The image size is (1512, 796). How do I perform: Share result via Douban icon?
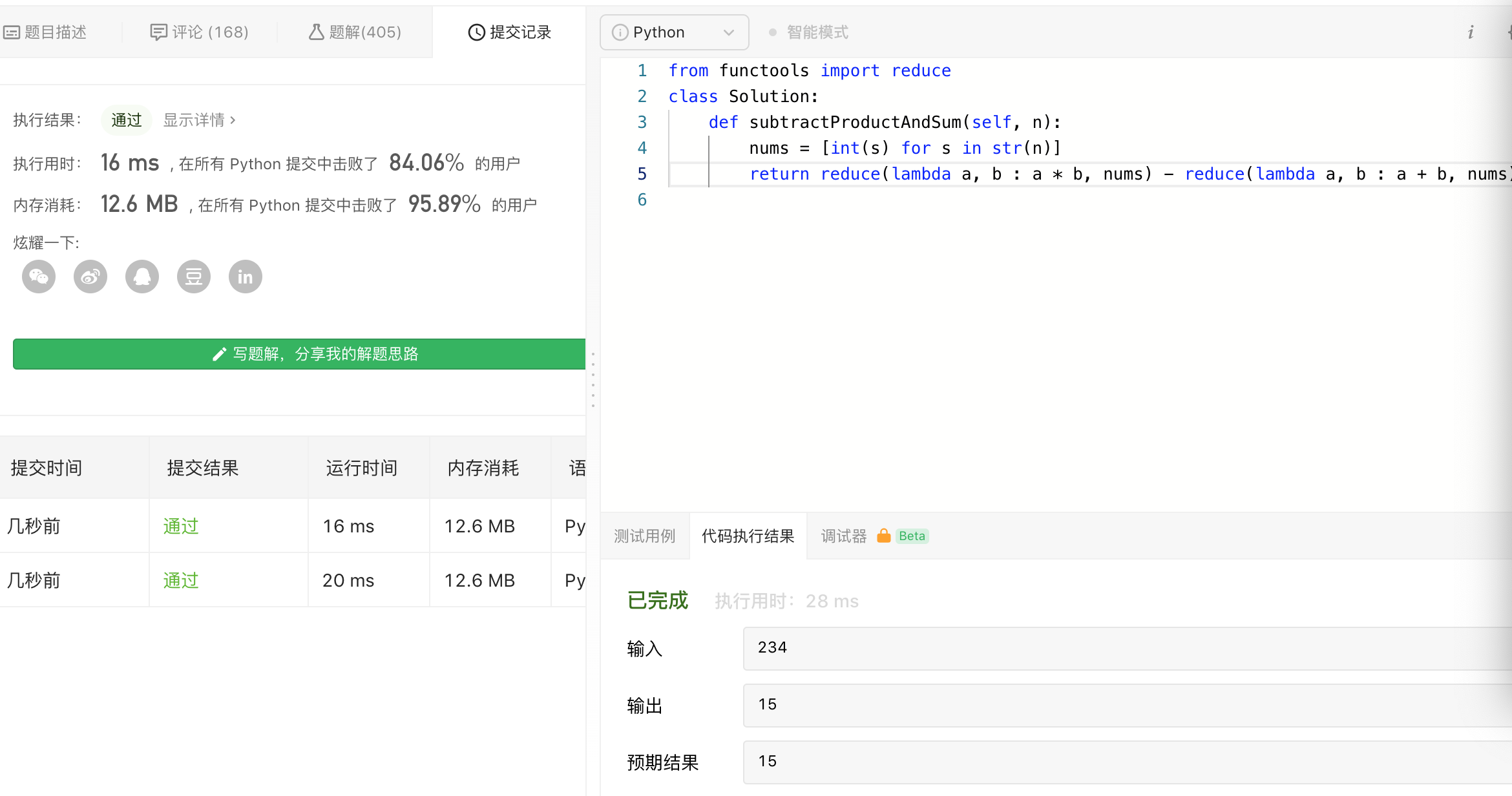[194, 277]
